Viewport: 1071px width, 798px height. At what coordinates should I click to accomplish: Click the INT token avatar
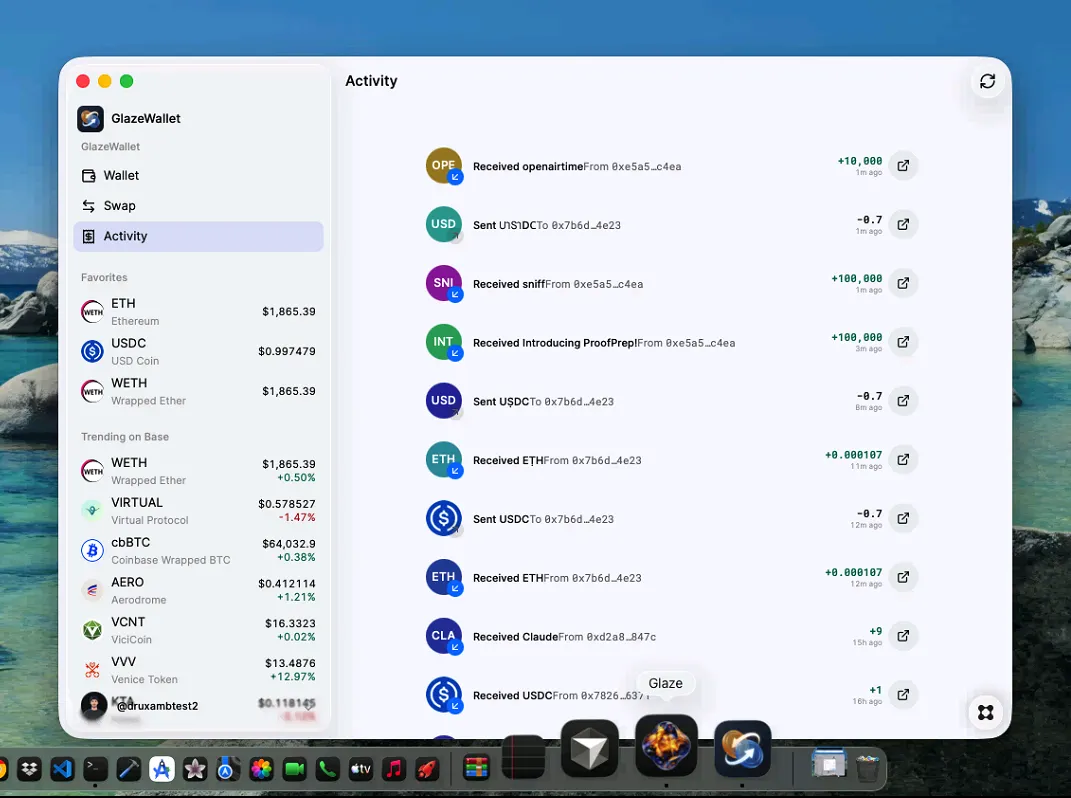pos(444,342)
